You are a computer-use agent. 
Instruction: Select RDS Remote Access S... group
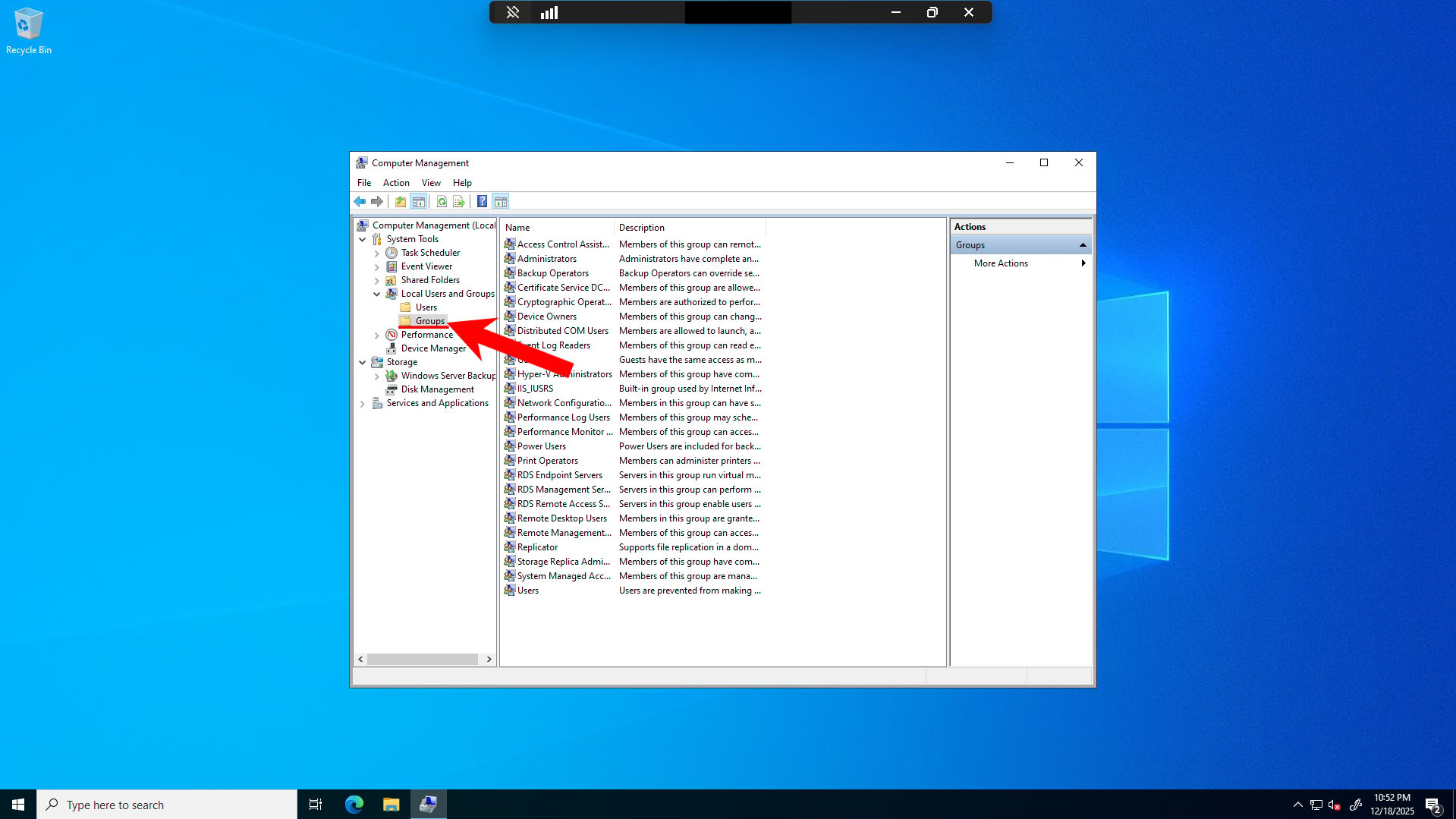pos(563,504)
